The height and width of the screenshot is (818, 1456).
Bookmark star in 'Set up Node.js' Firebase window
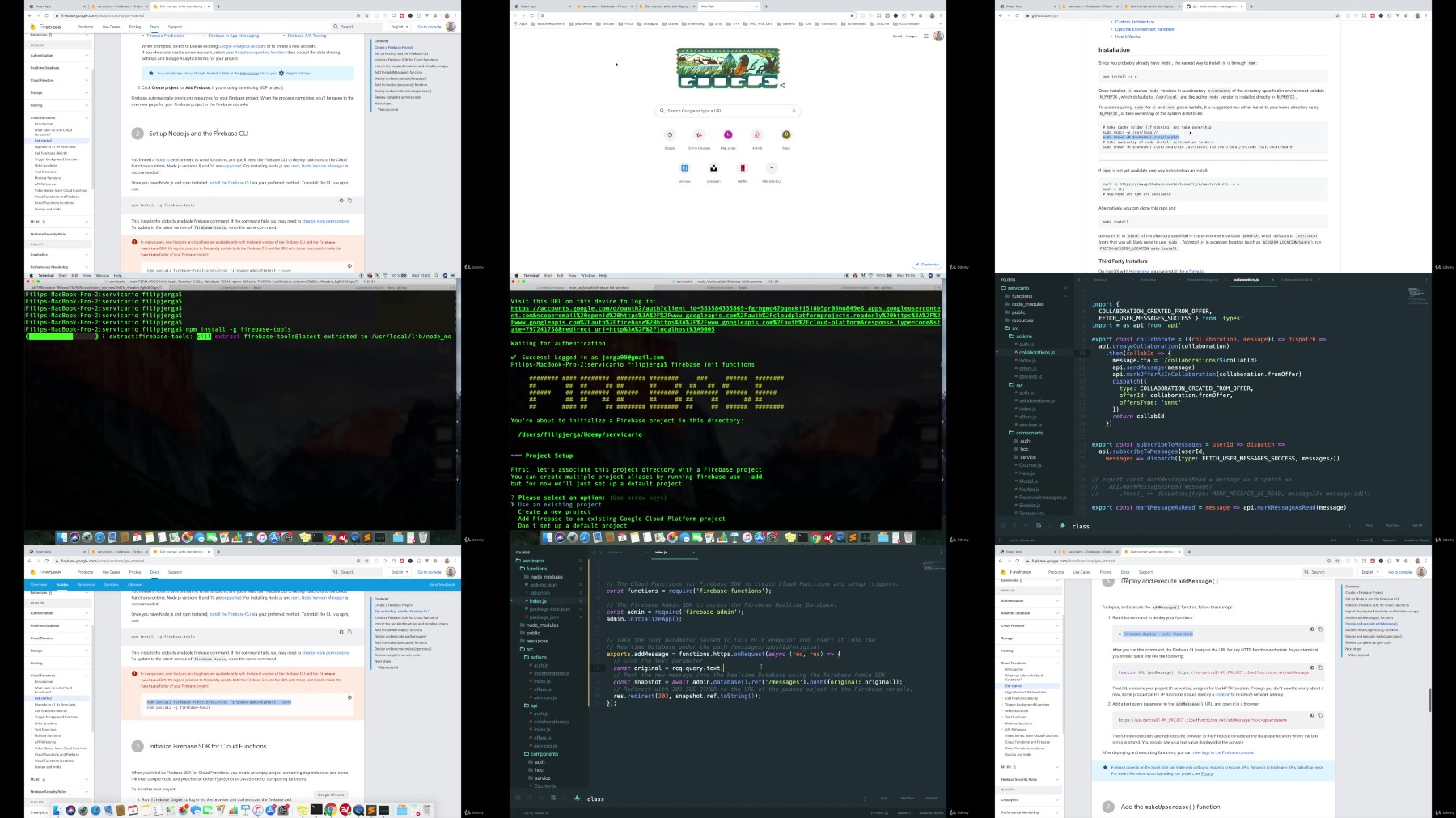click(x=366, y=15)
